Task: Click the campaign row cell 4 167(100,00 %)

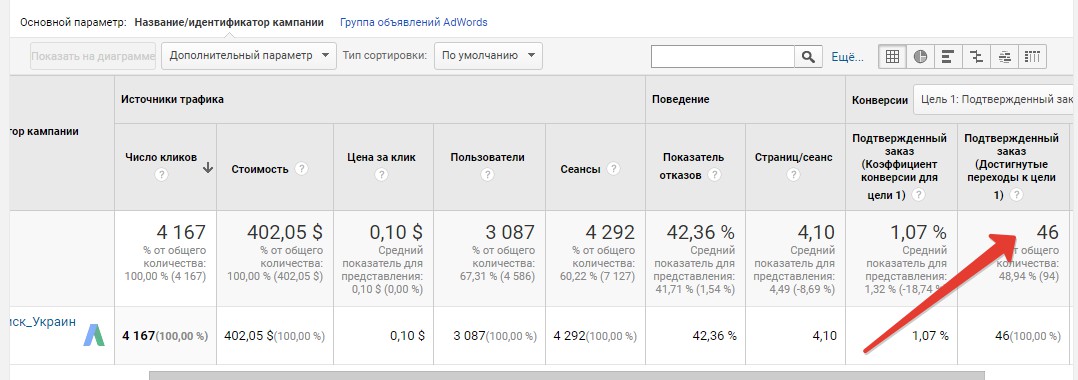Action: pos(165,336)
